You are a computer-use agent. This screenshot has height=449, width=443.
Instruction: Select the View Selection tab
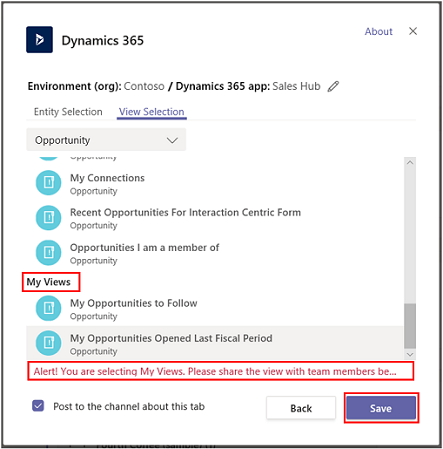[x=152, y=112]
